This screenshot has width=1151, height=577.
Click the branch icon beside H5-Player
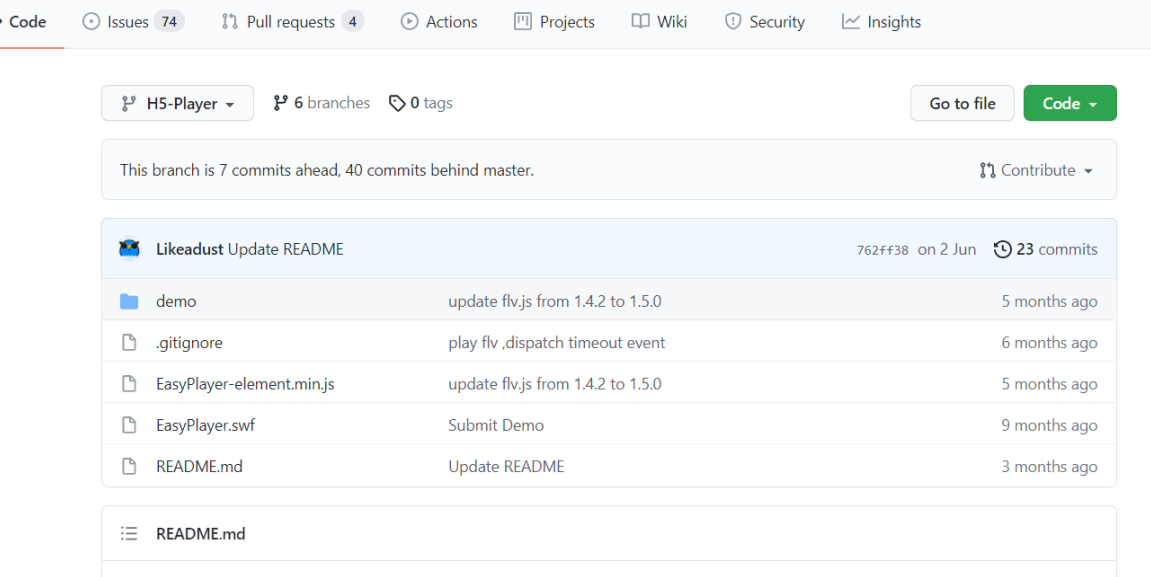pos(130,103)
